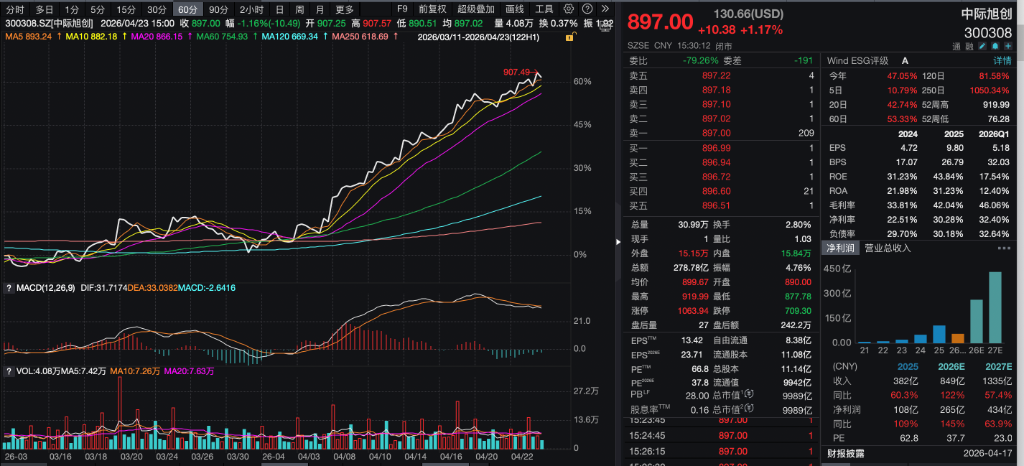Click the stock name 中际旭创 header
This screenshot has height=466, width=1024.
click(989, 14)
